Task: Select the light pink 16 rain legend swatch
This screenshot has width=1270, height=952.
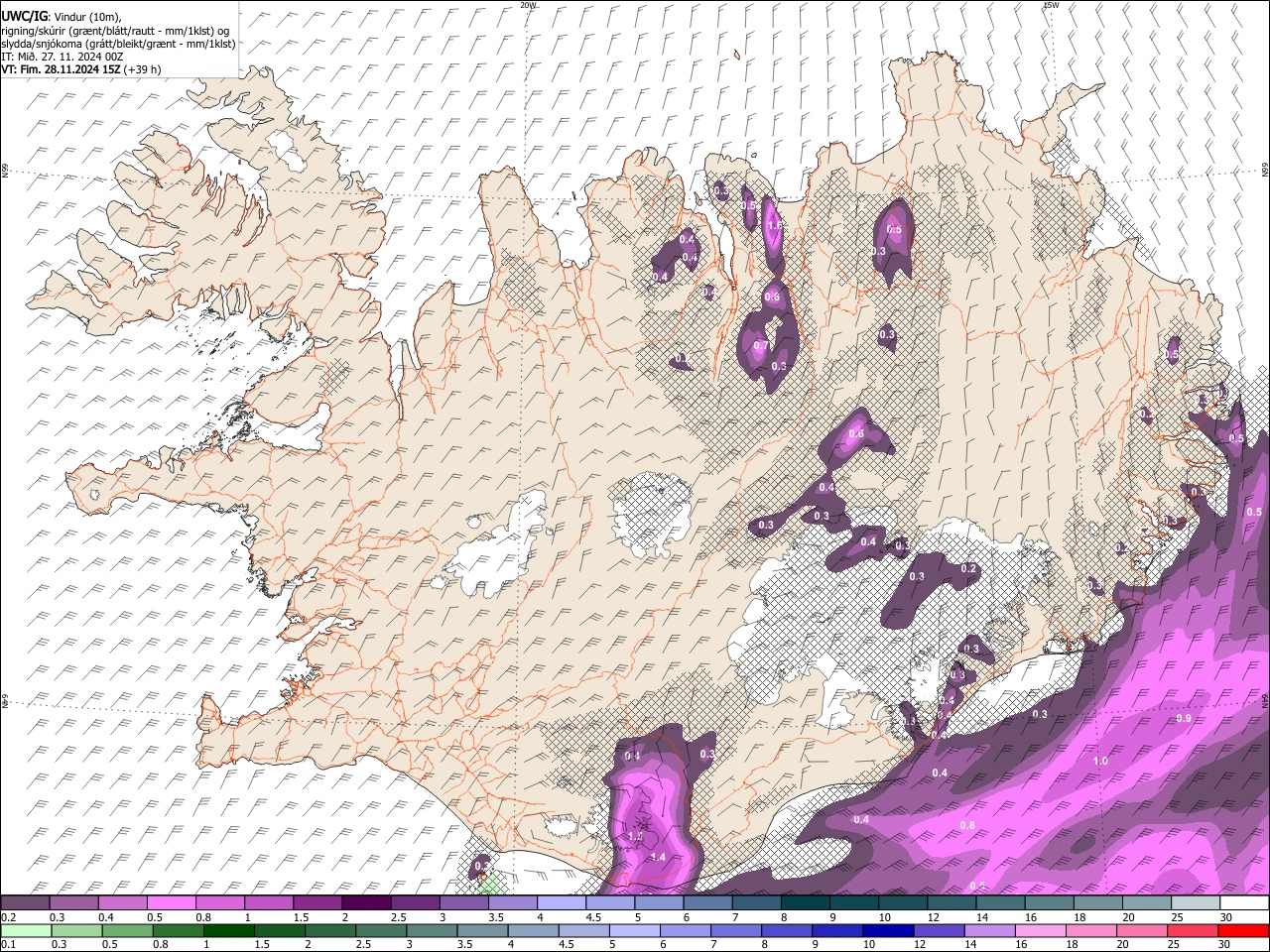Action: [x=1039, y=930]
